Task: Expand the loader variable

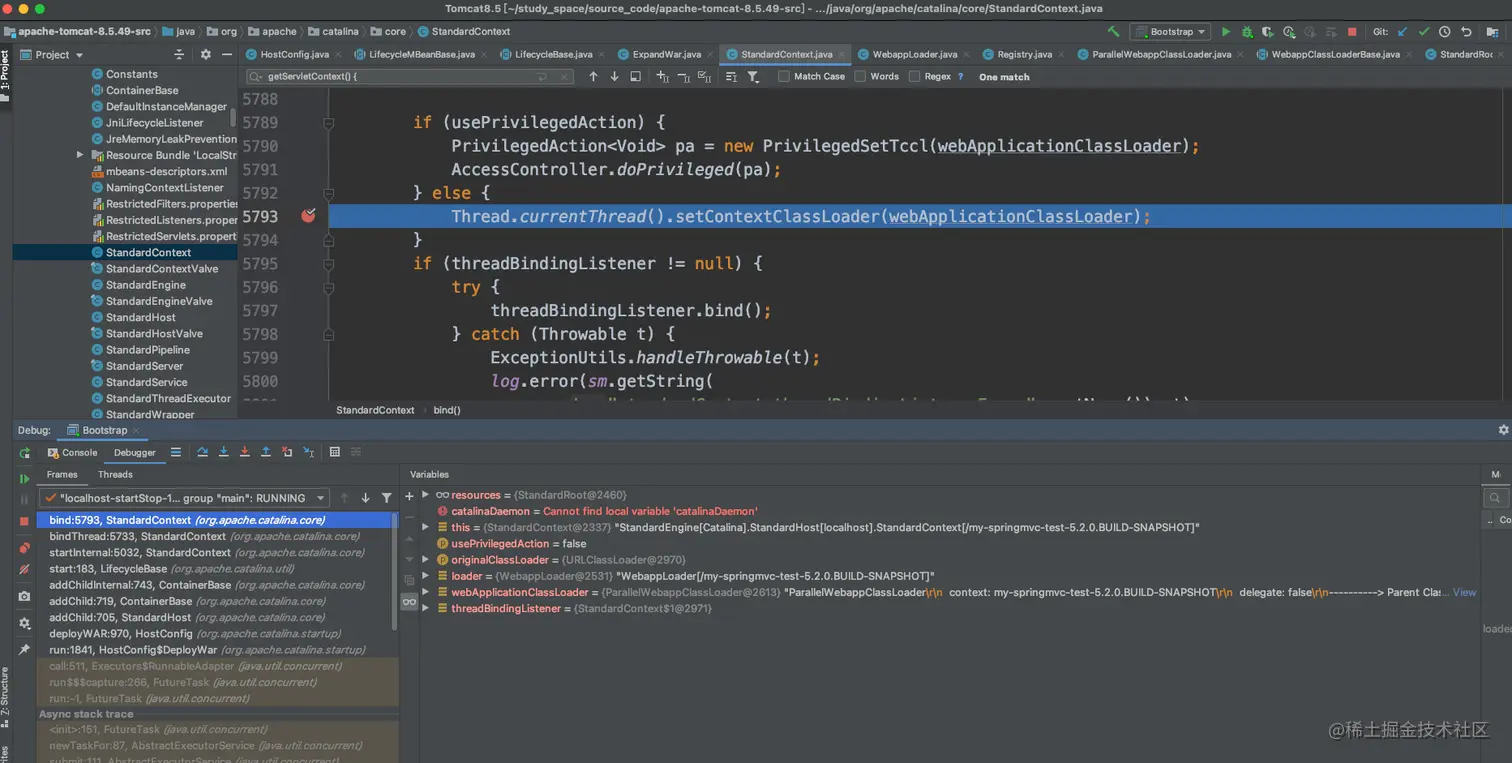Action: [425, 575]
